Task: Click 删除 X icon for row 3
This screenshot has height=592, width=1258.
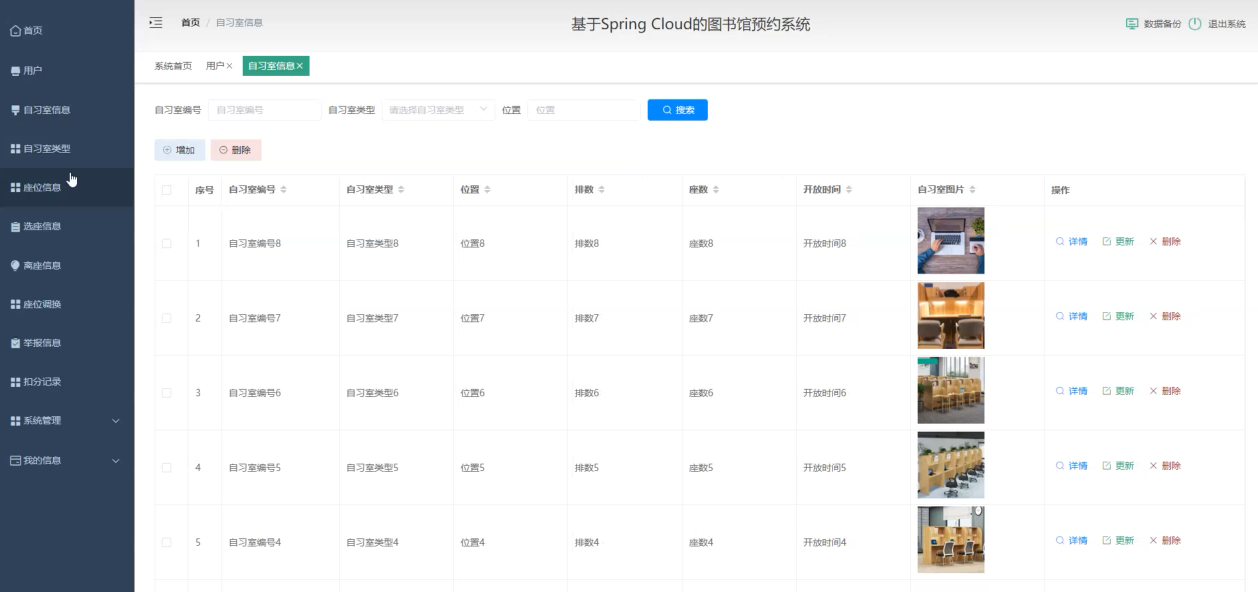Action: 1153,392
